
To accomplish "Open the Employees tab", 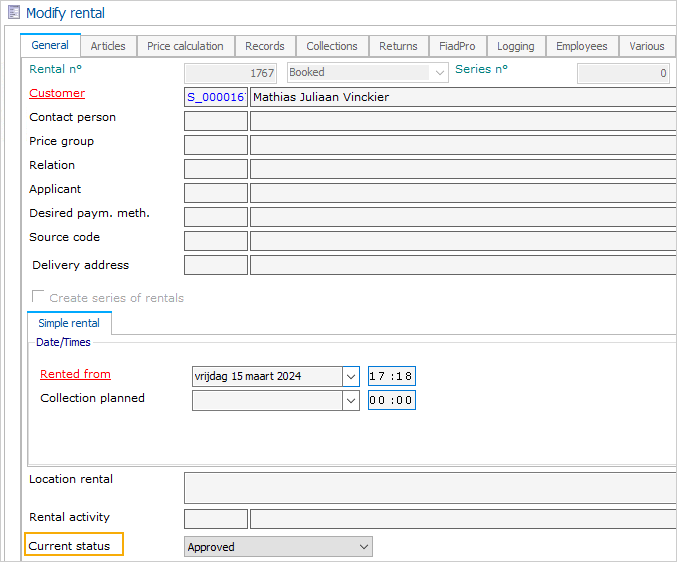I will click(581, 46).
